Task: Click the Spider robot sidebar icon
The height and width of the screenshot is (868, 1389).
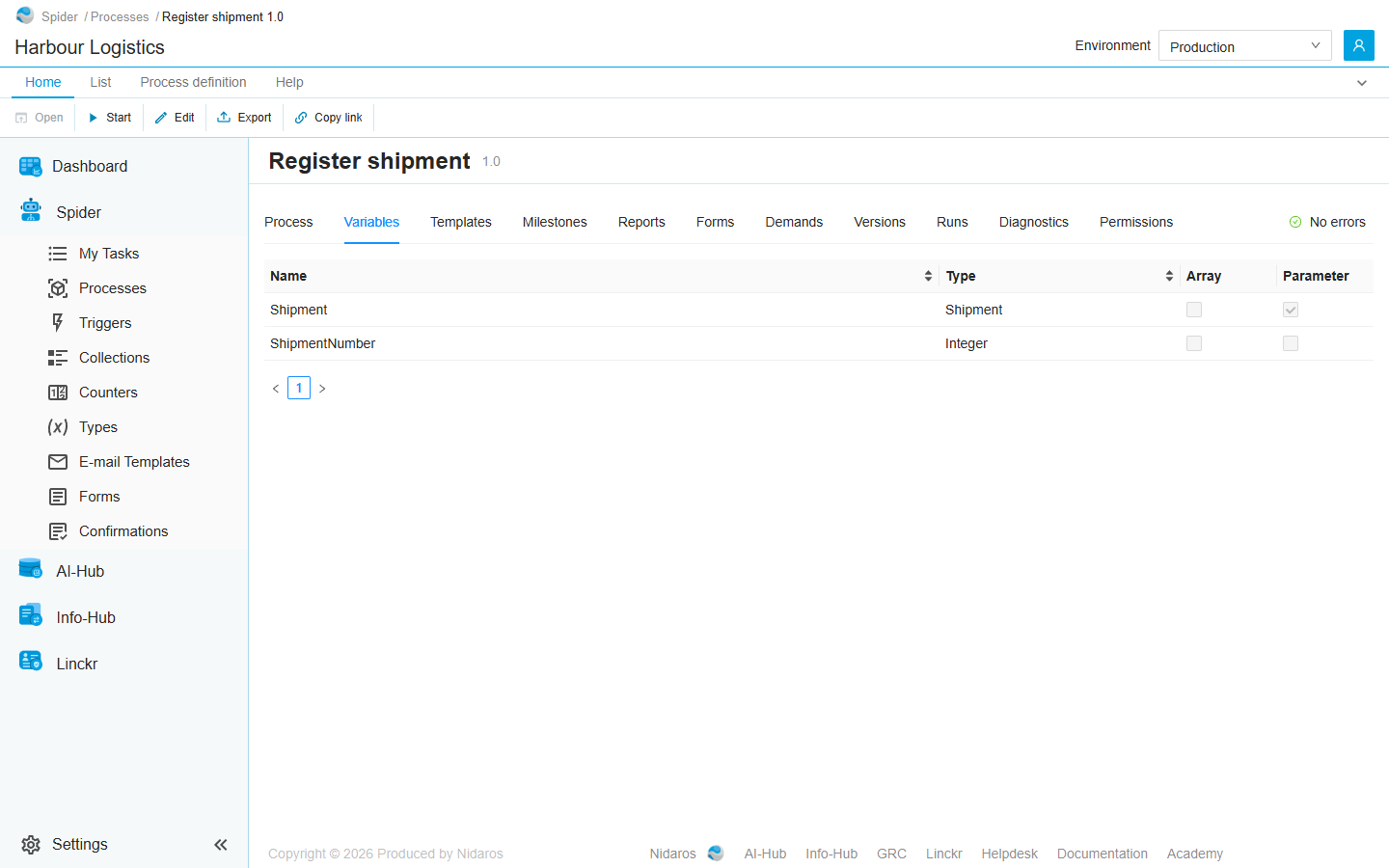Action: point(31,210)
